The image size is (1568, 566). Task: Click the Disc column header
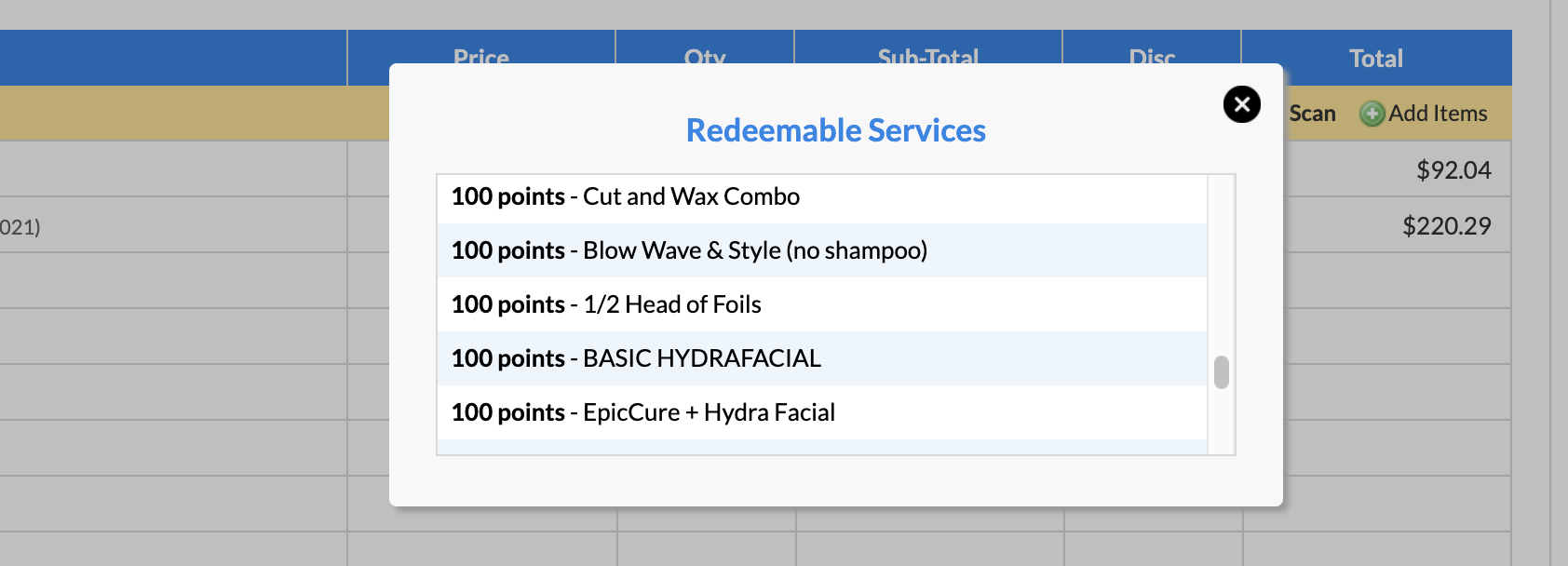(1152, 58)
